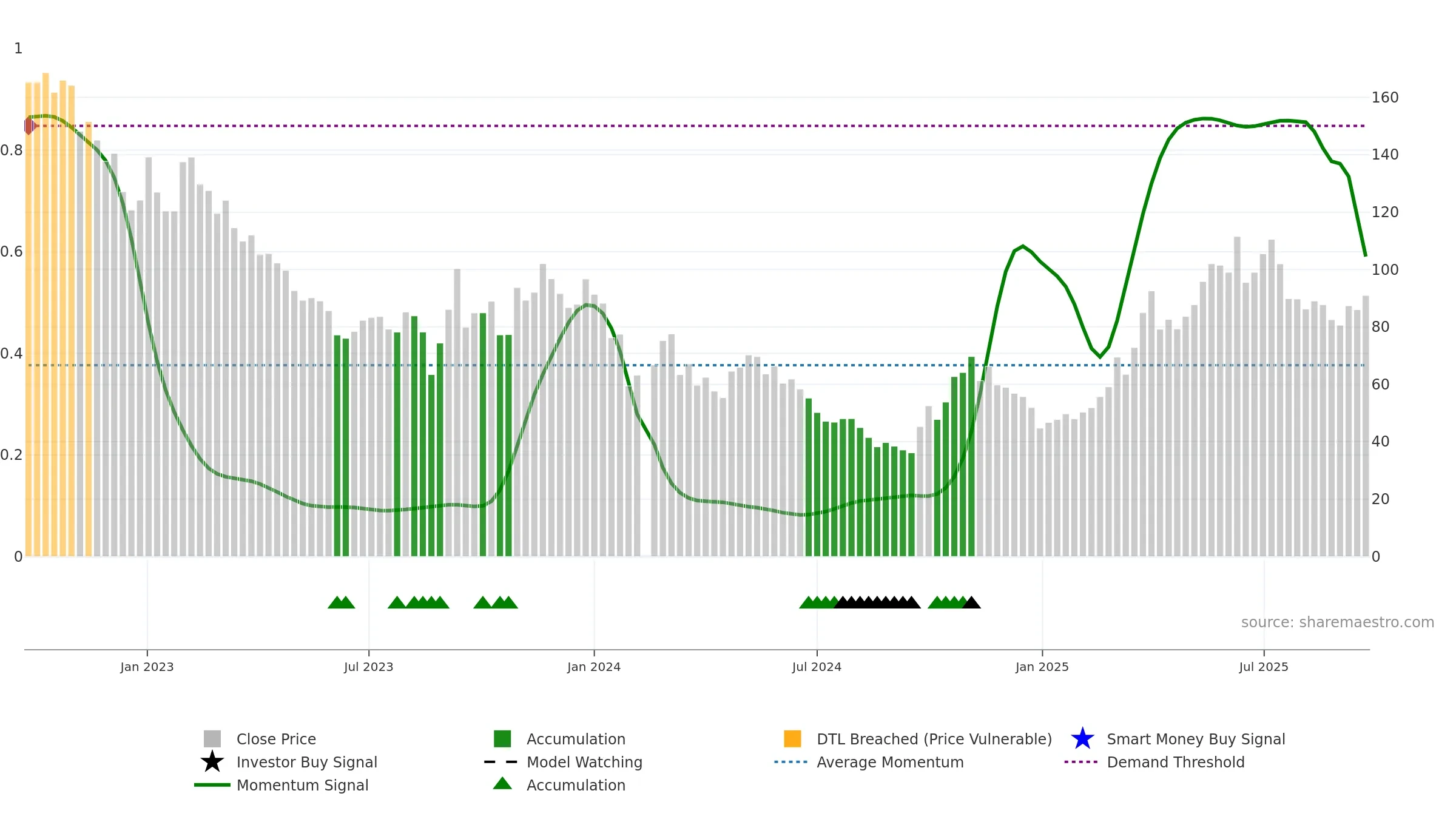Click the 120 price axis label
Viewport: 1456px width, 819px height.
point(1385,212)
